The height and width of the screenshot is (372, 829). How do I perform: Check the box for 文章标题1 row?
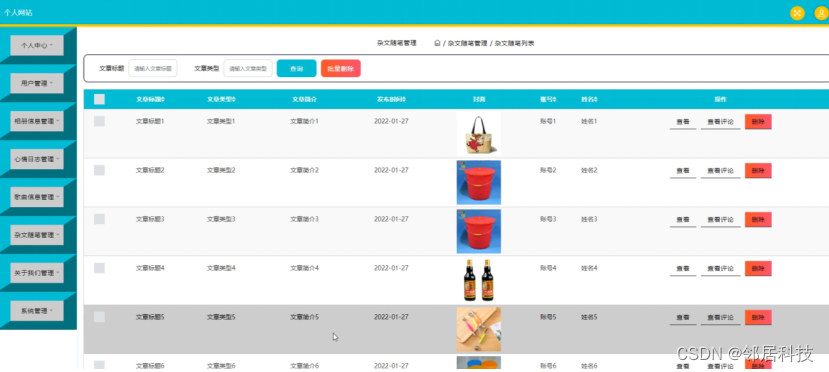point(99,122)
